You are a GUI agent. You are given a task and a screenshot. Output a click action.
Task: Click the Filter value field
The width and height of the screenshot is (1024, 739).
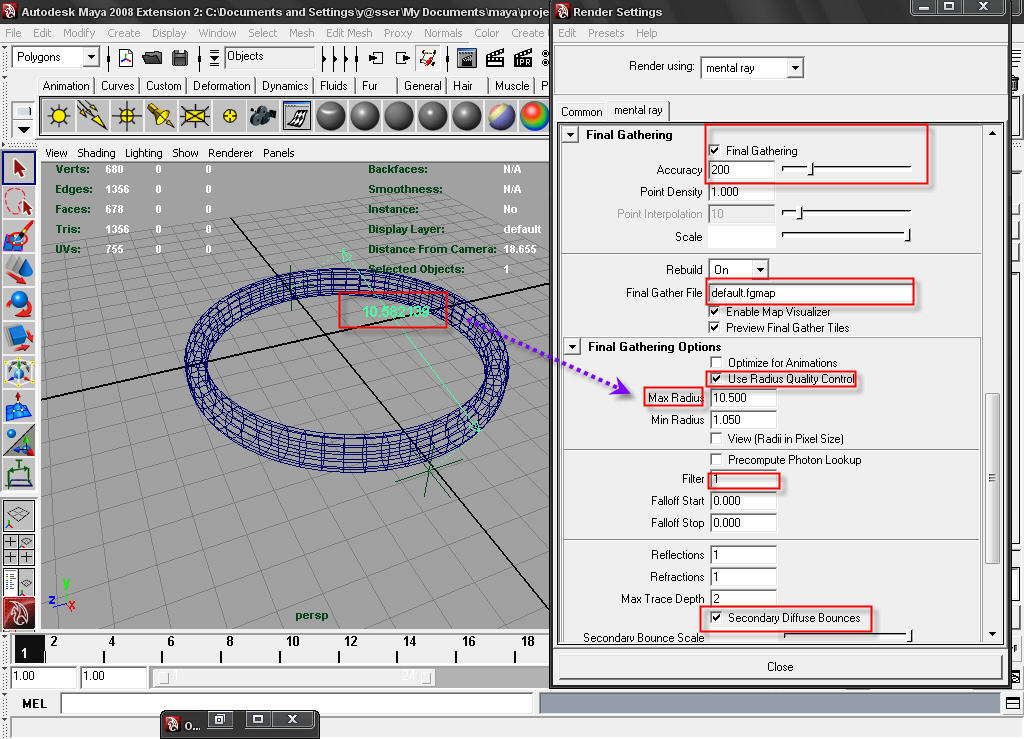coord(743,479)
